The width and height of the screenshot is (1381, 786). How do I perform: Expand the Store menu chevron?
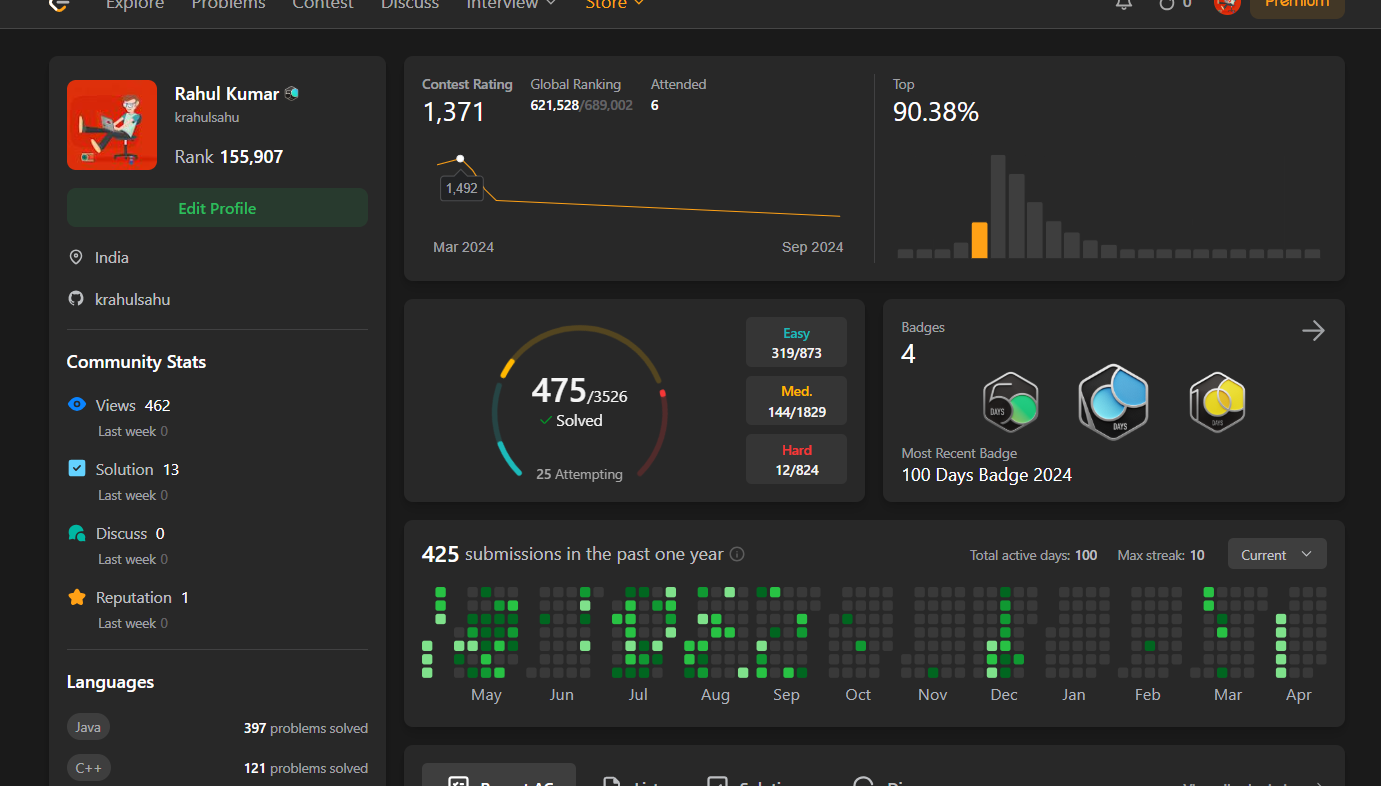tap(639, 4)
